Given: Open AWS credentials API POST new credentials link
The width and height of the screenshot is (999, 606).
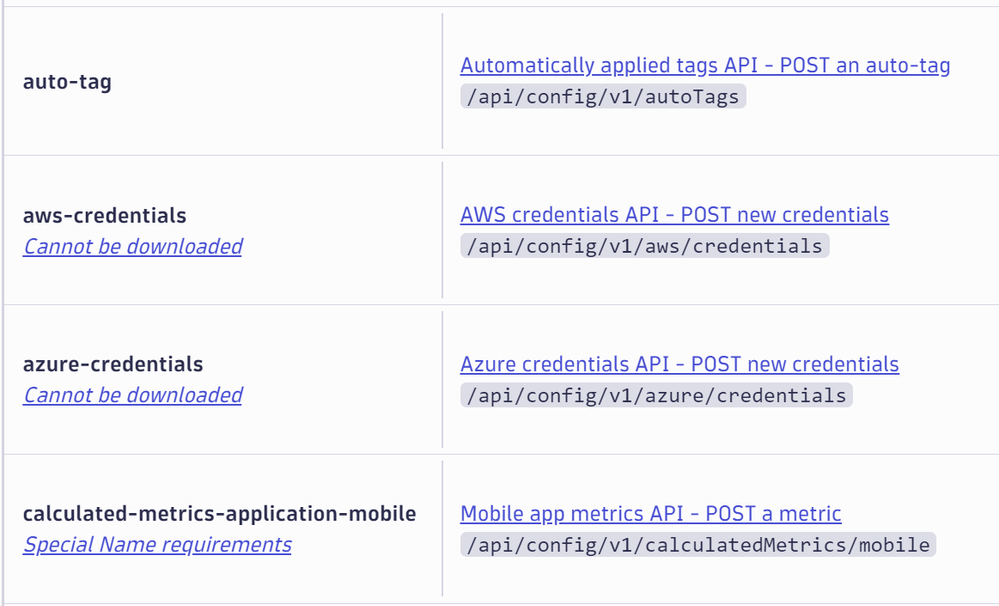Looking at the screenshot, I should (674, 215).
